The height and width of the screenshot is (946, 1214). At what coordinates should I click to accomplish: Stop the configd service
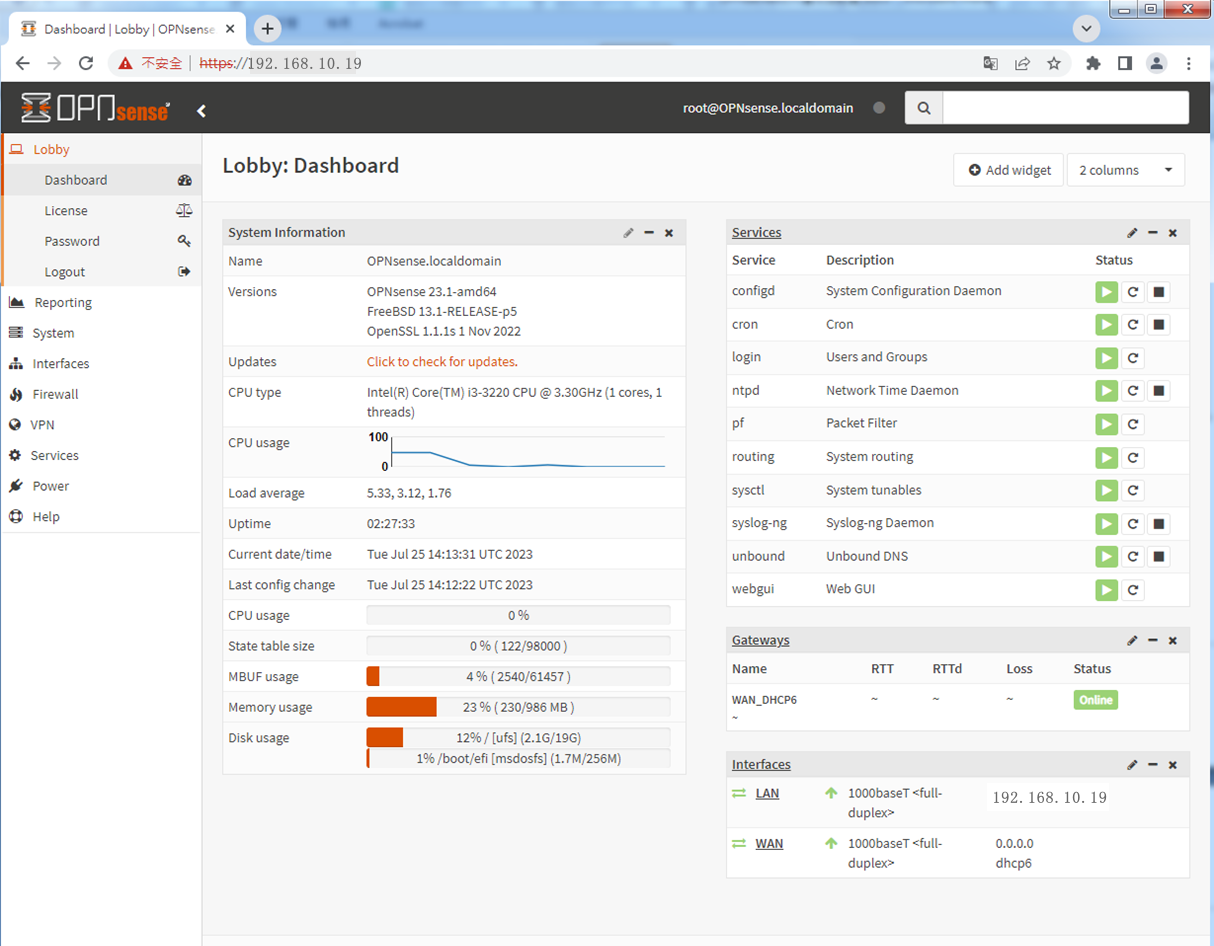pos(1159,292)
